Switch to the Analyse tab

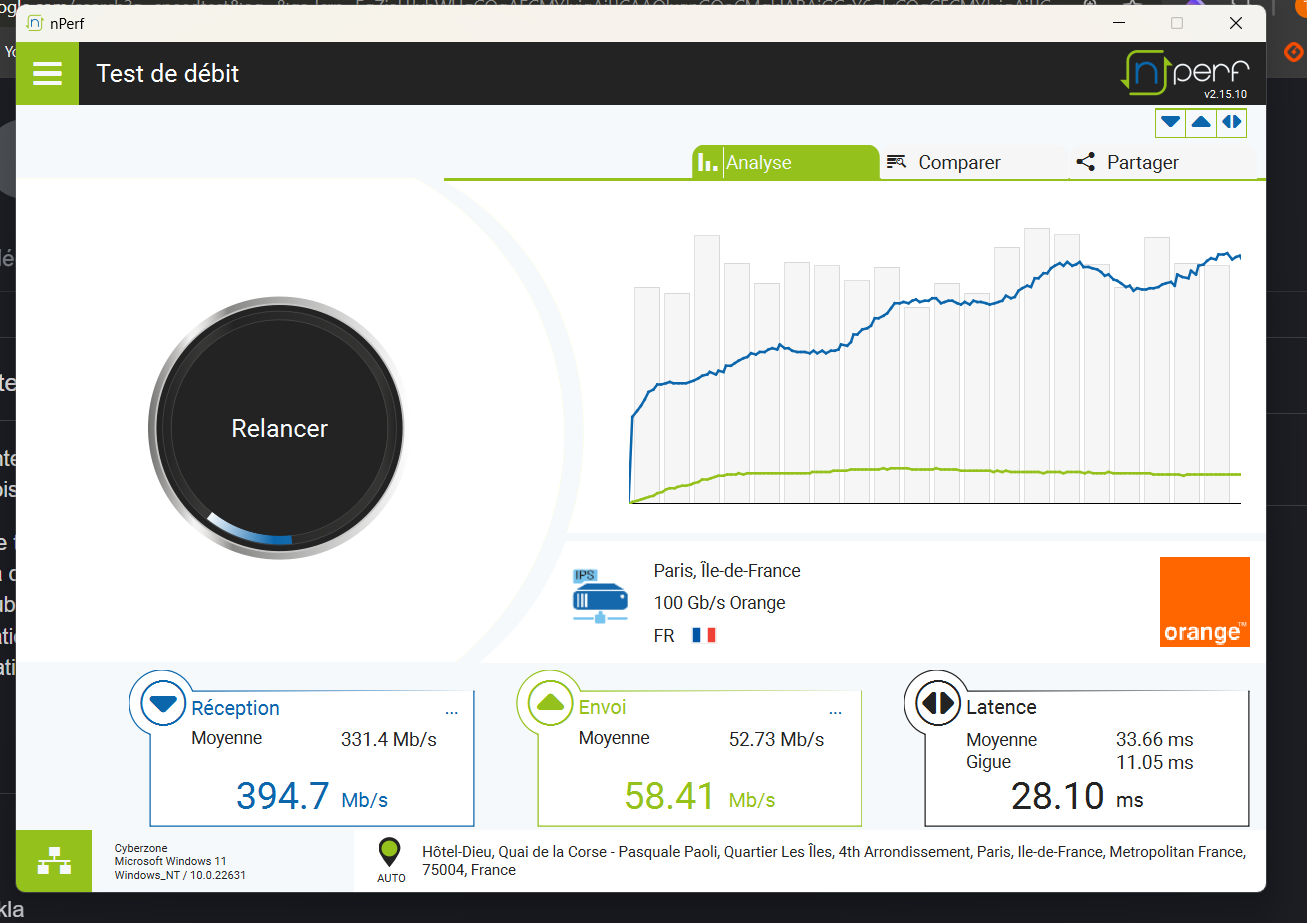coord(785,162)
